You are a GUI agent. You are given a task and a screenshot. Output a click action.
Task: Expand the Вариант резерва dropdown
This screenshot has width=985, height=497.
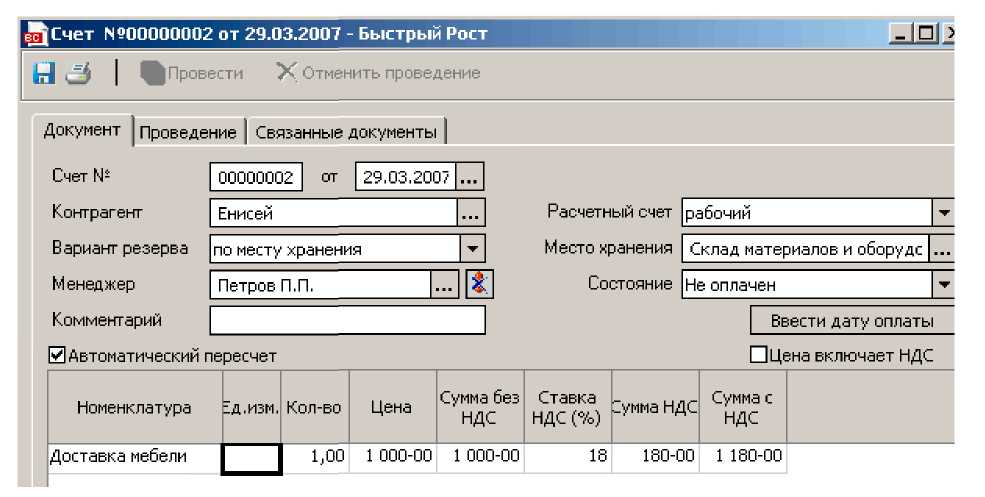(x=472, y=249)
